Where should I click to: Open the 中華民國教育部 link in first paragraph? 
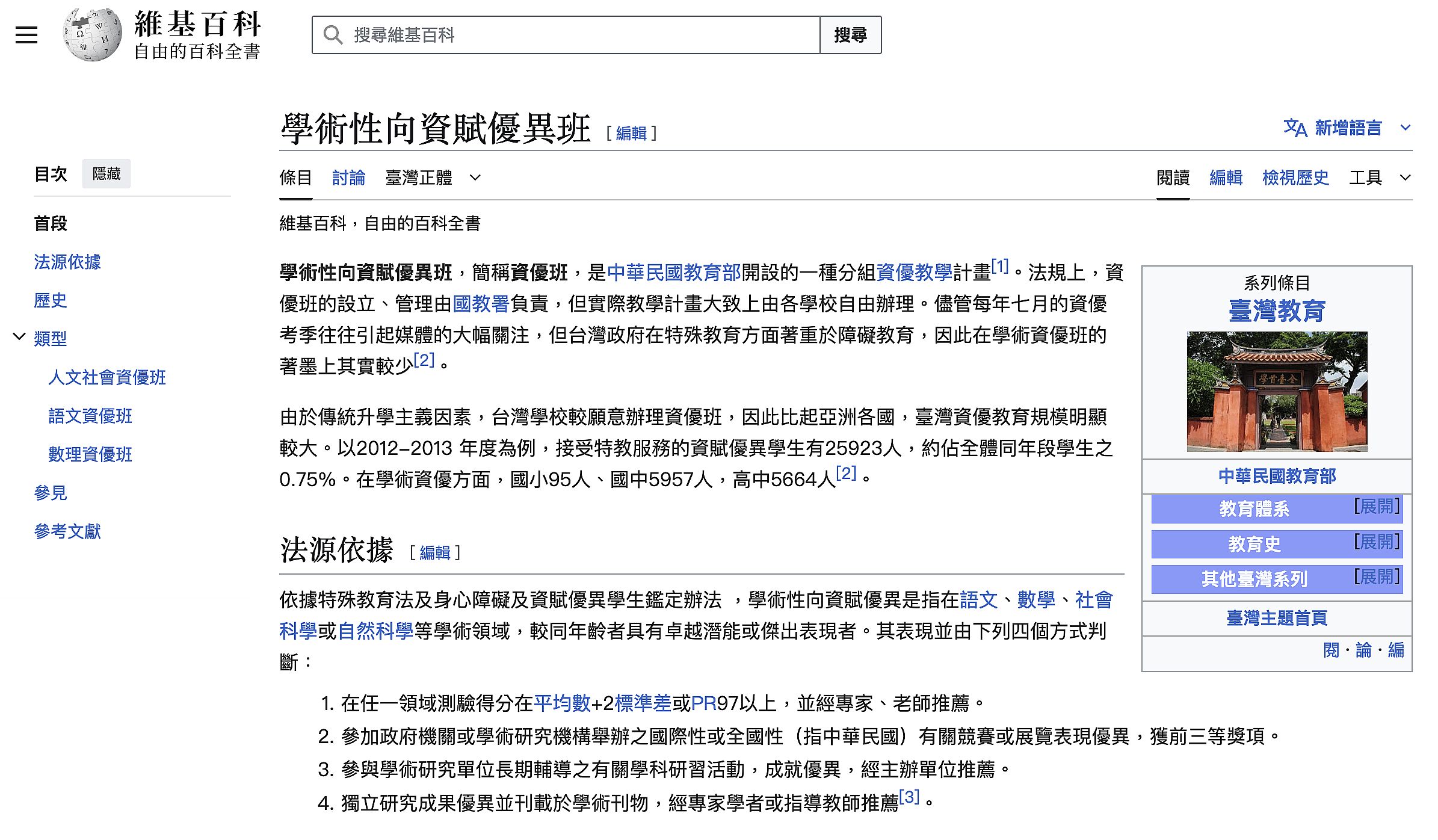[x=674, y=273]
